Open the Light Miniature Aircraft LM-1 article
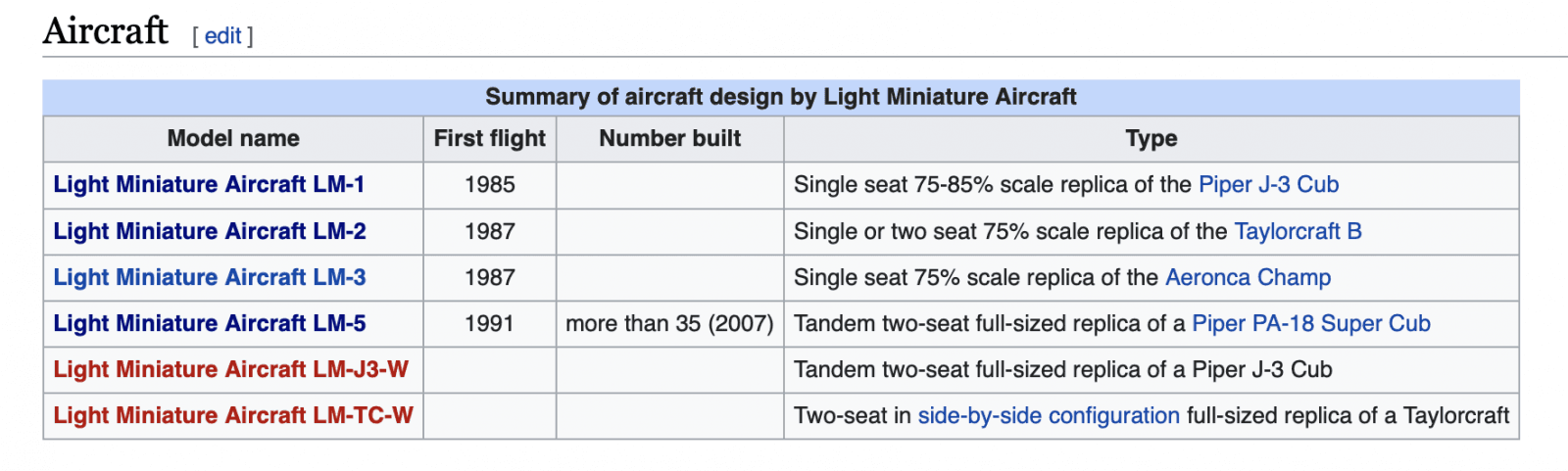Image resolution: width=1568 pixels, height=471 pixels. coord(209,185)
